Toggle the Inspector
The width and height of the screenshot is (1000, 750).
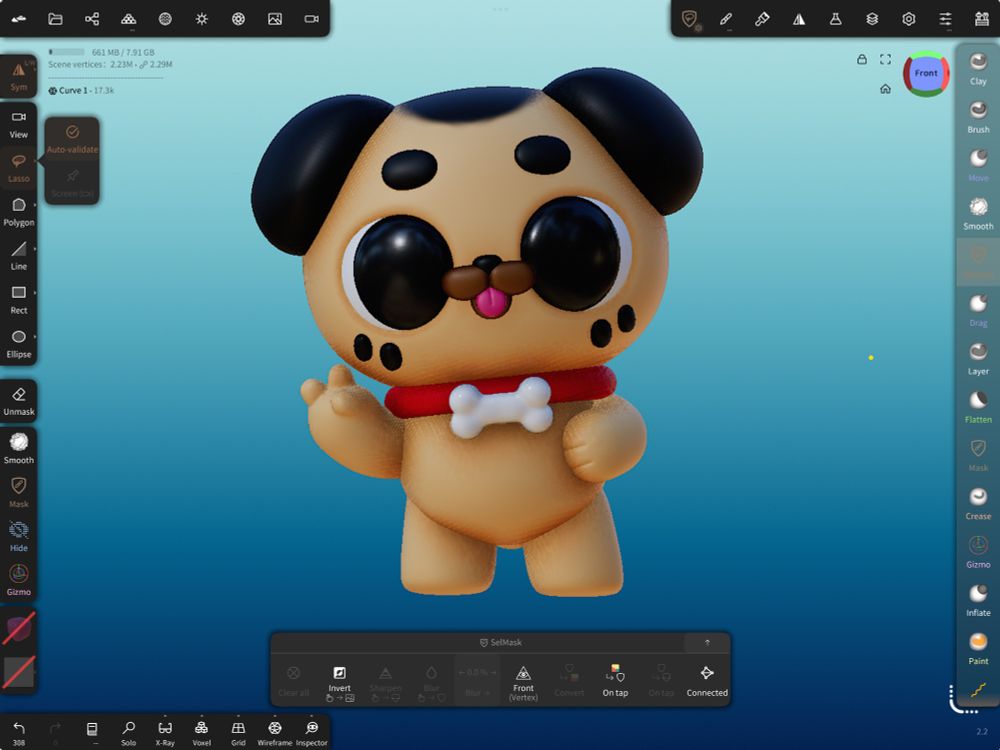pyautogui.click(x=311, y=732)
